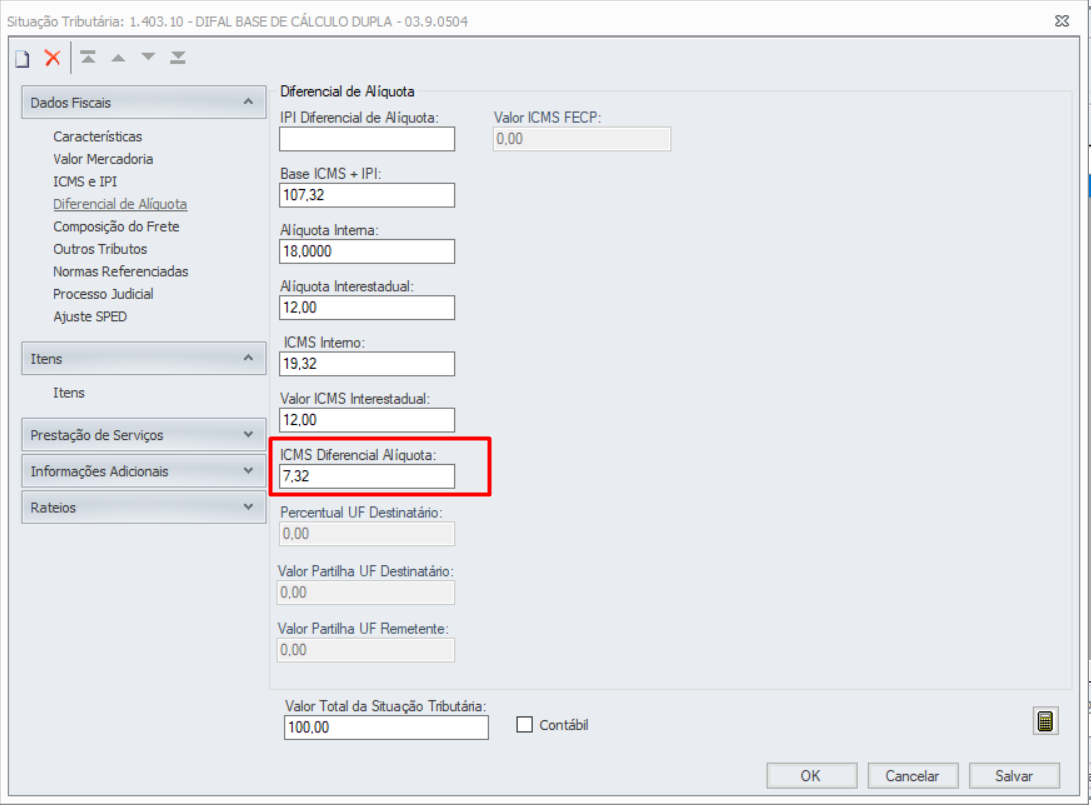Click the Valor Partilha UF Remetente field
This screenshot has width=1091, height=807.
coord(365,650)
